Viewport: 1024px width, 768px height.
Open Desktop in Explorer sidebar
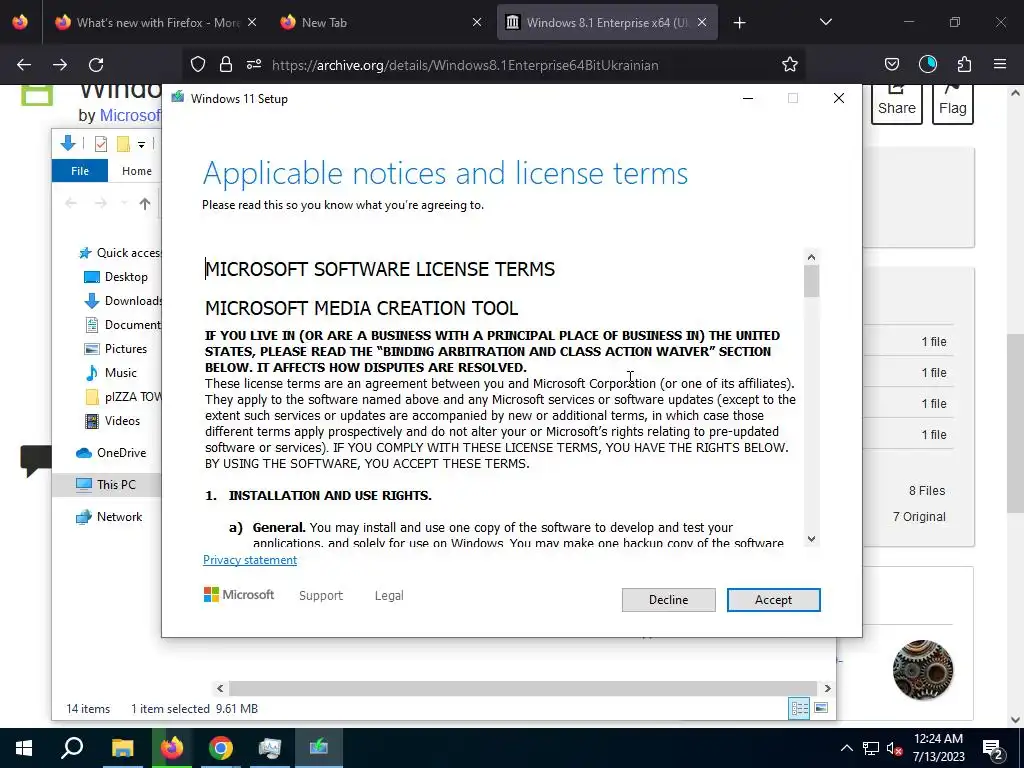[x=116, y=277]
